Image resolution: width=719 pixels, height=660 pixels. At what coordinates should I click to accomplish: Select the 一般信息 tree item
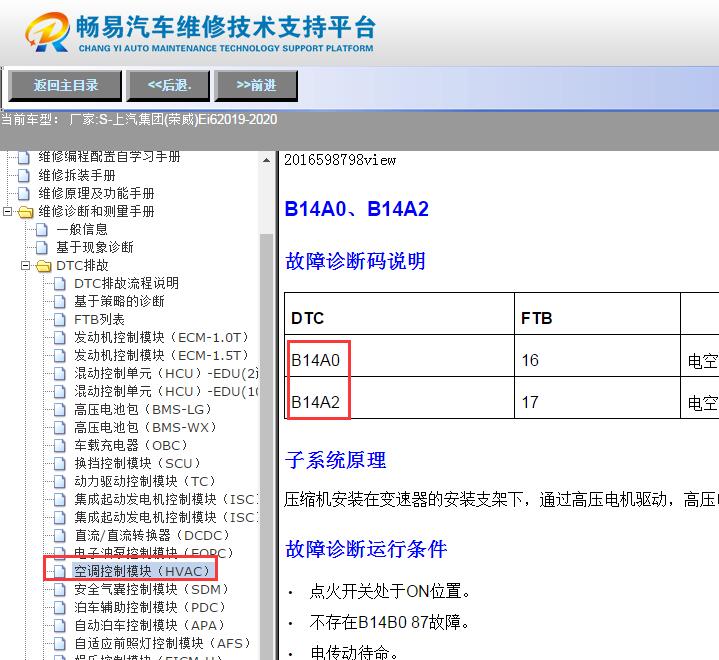[82, 229]
